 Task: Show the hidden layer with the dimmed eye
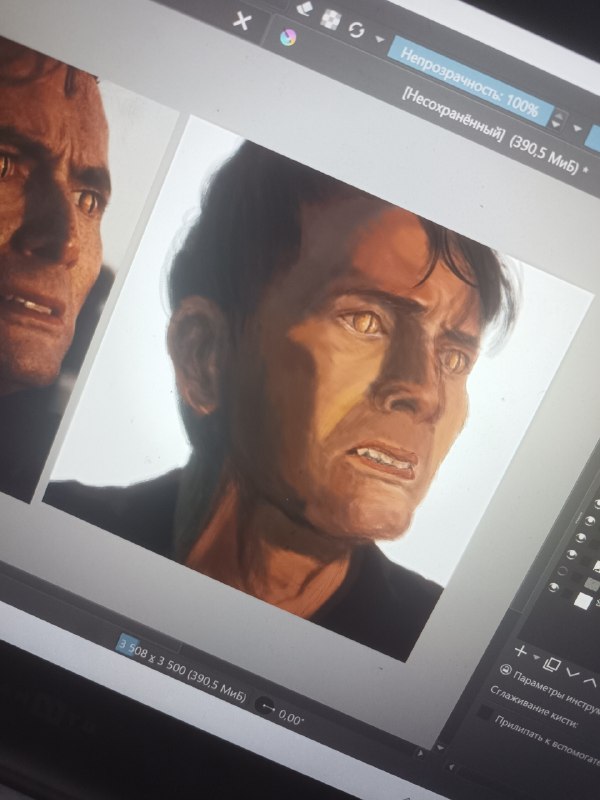(563, 570)
